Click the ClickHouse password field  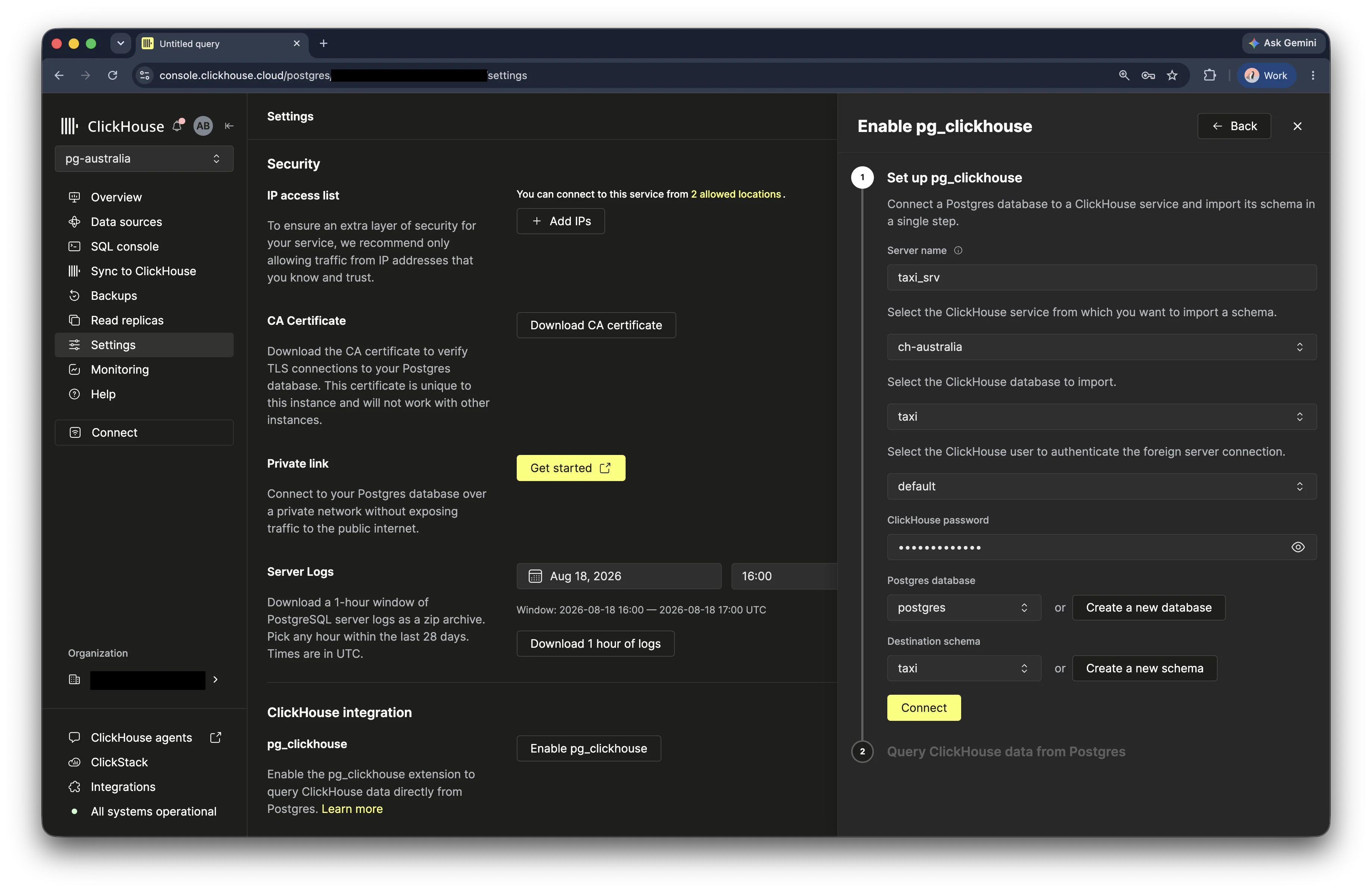(x=1101, y=547)
